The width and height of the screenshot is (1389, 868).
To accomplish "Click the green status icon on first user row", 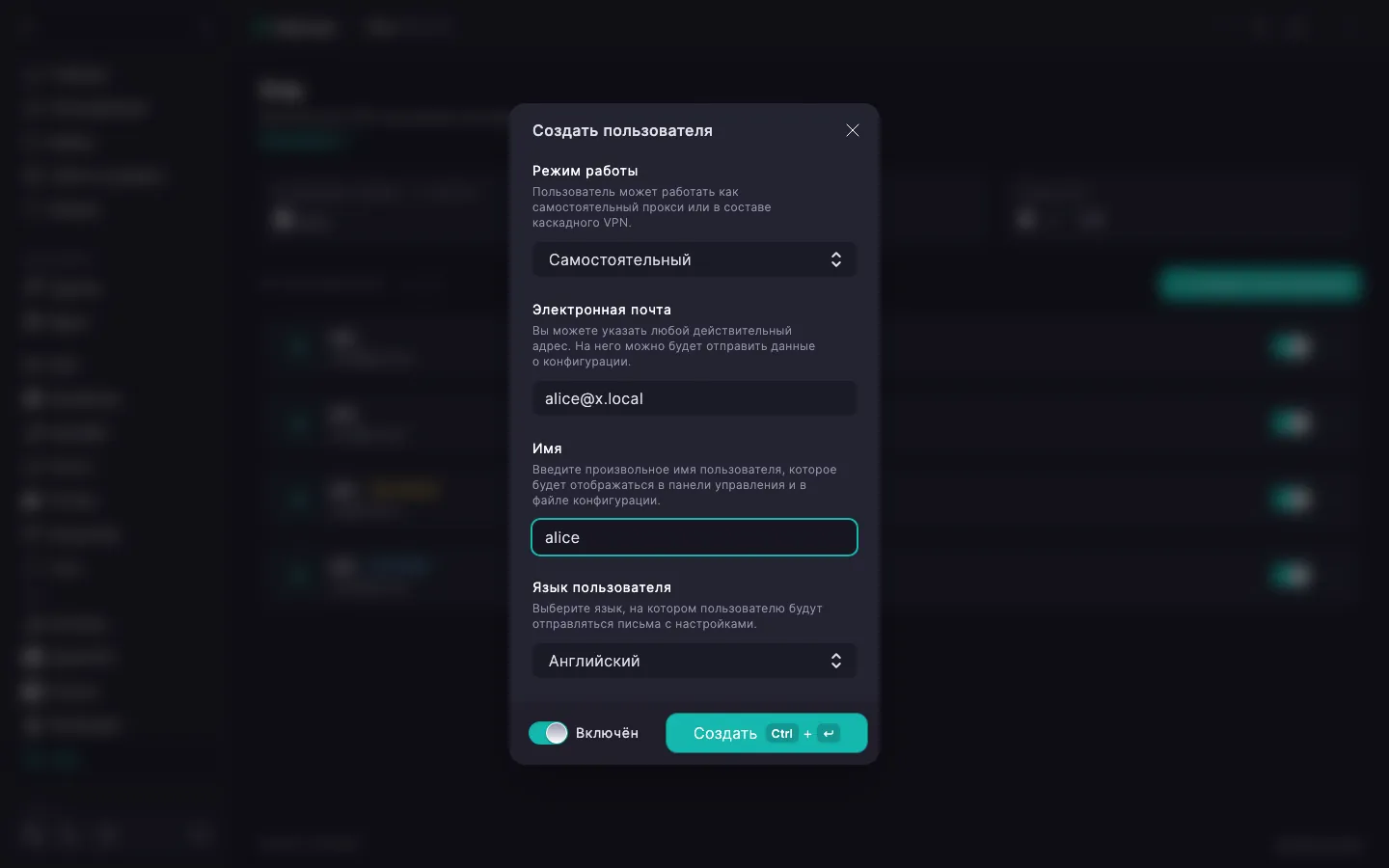I will (297, 345).
